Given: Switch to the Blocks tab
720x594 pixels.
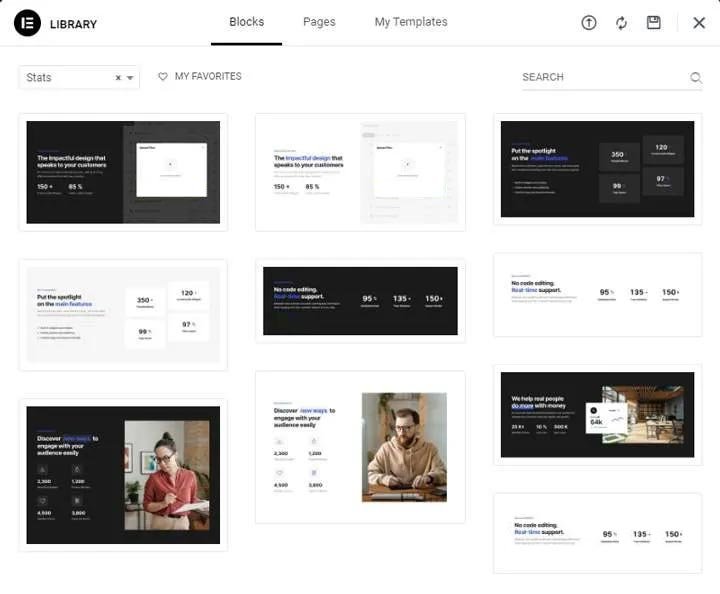Looking at the screenshot, I should (246, 22).
